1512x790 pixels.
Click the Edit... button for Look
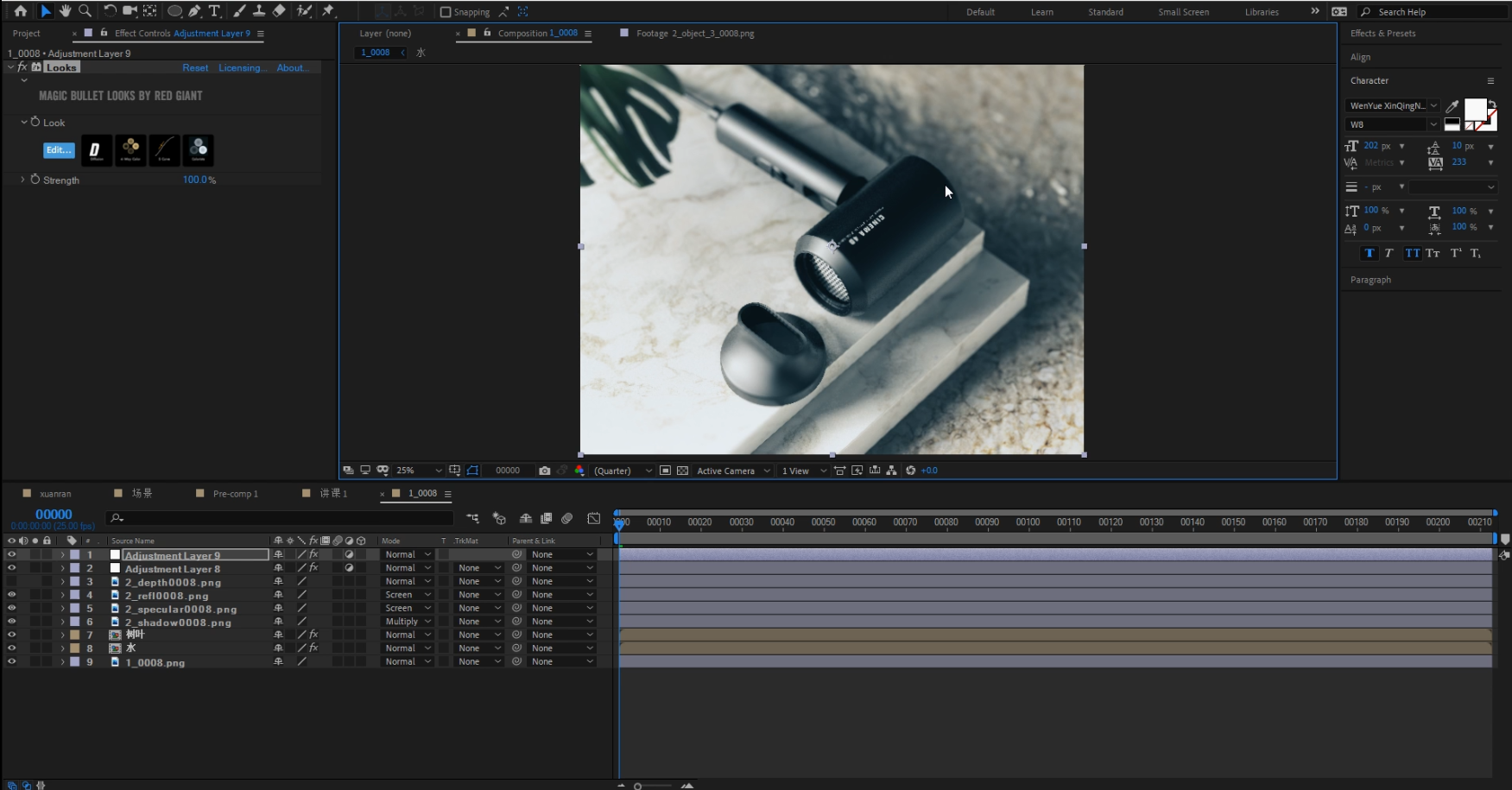[x=59, y=150]
